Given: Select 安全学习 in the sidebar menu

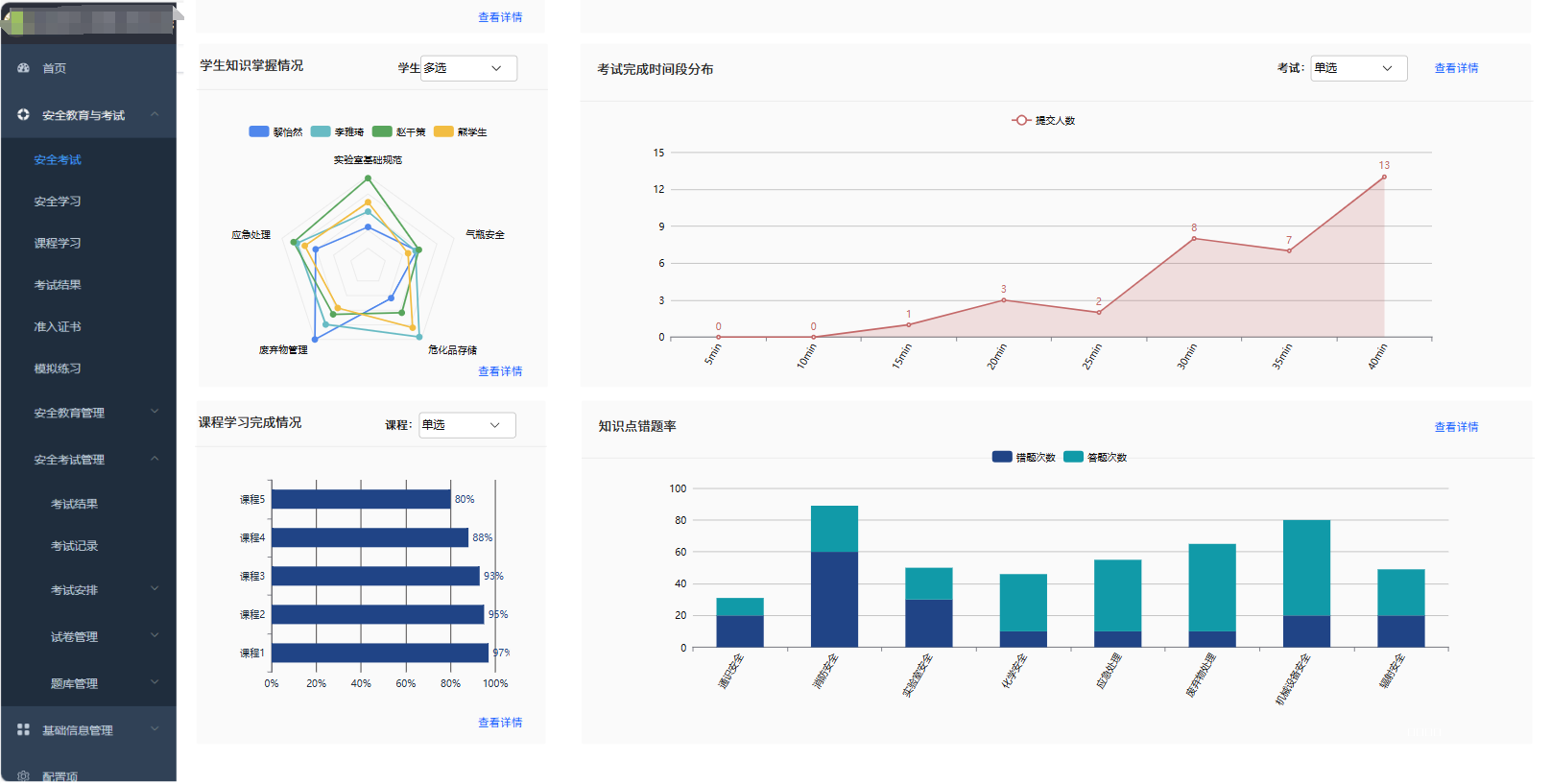Looking at the screenshot, I should click(x=58, y=202).
